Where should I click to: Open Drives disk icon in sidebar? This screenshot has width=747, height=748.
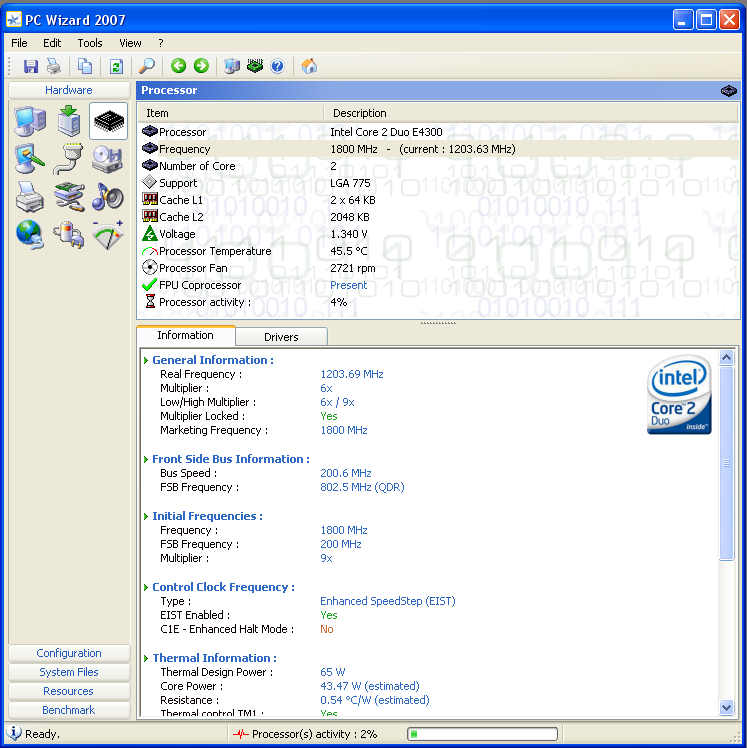[108, 158]
